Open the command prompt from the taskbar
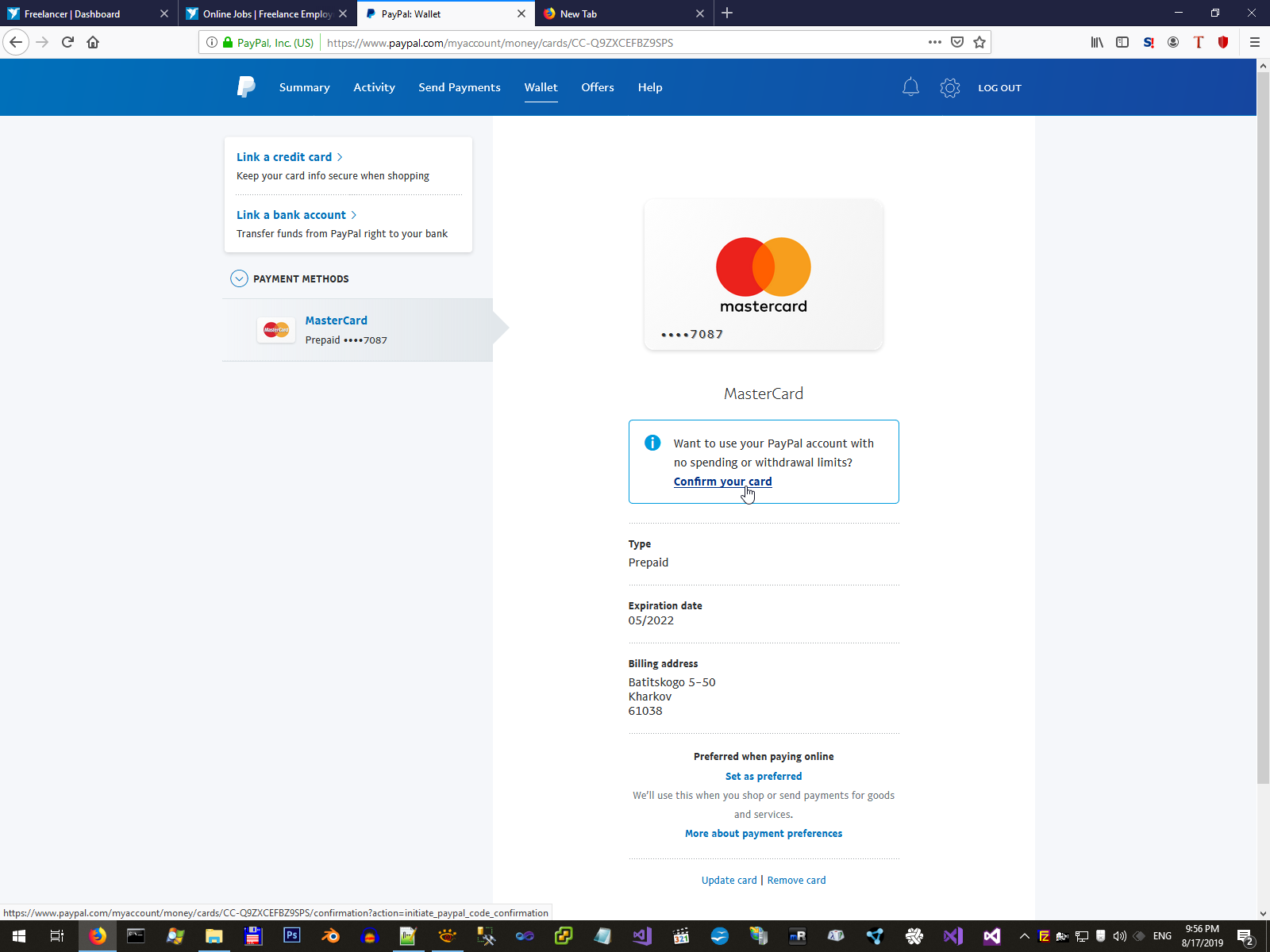The width and height of the screenshot is (1270, 952). pyautogui.click(x=136, y=936)
